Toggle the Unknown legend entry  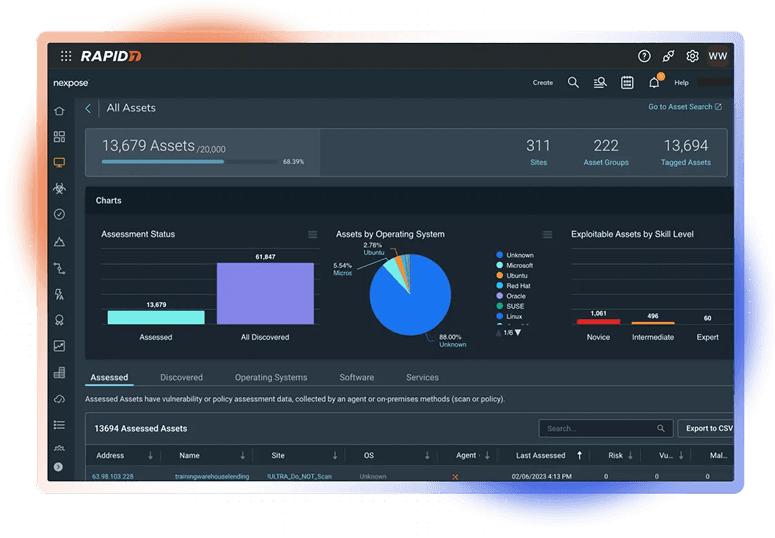click(x=515, y=255)
